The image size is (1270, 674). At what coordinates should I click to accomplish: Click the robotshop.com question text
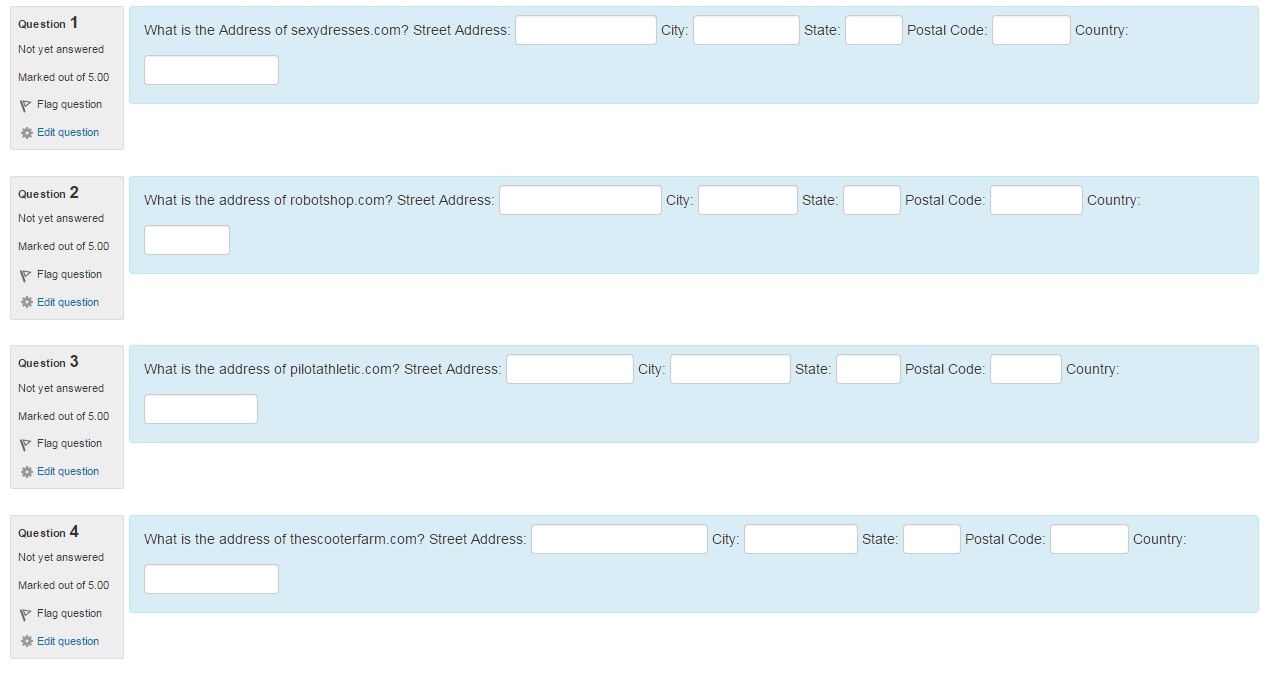tap(268, 200)
